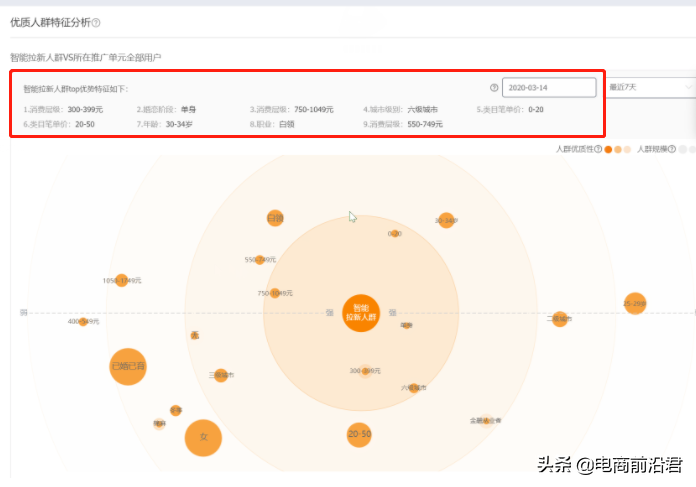Click feature text 2.婚恋阶段: 单身
This screenshot has width=696, height=487.
166,110
